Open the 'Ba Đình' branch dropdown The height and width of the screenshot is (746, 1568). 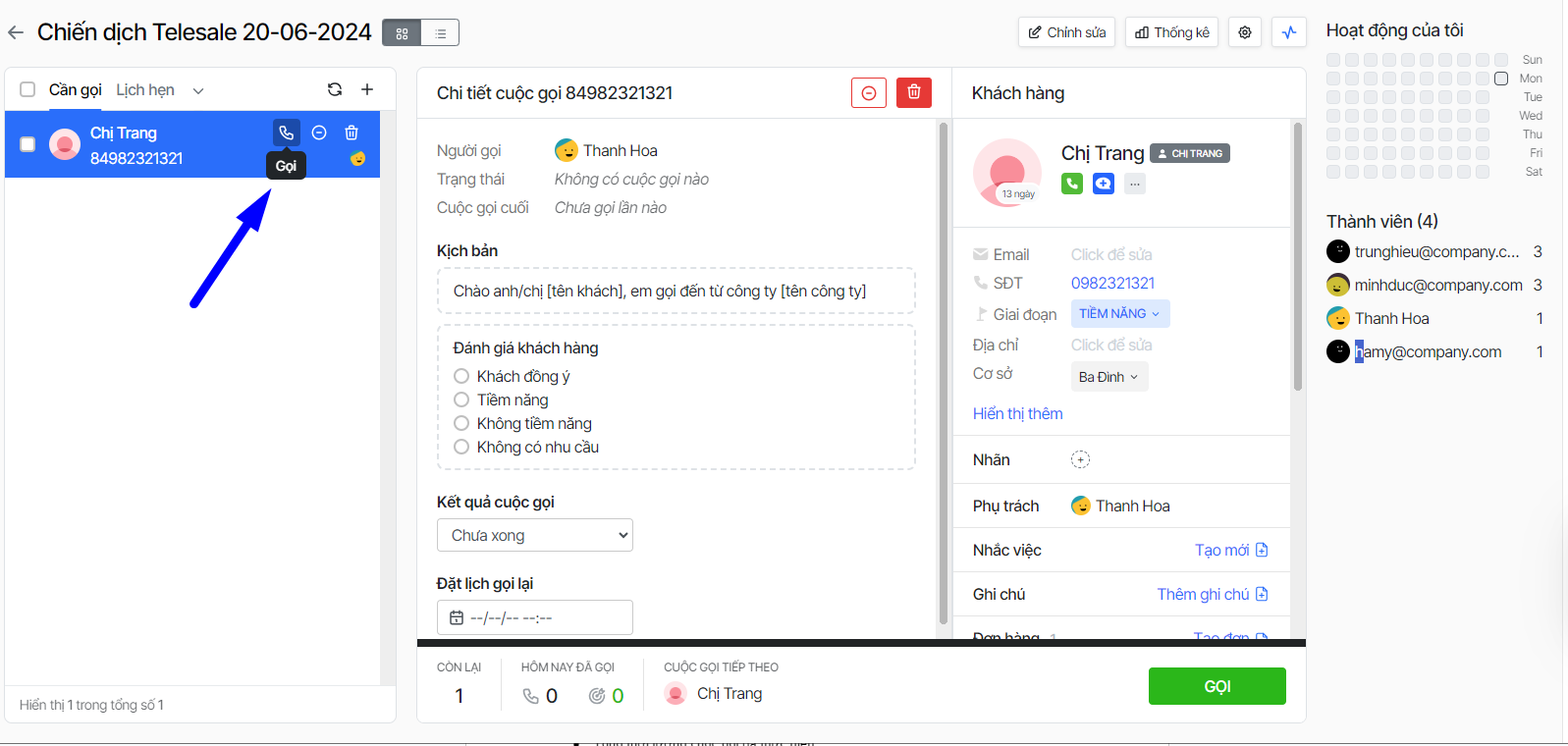1108,377
